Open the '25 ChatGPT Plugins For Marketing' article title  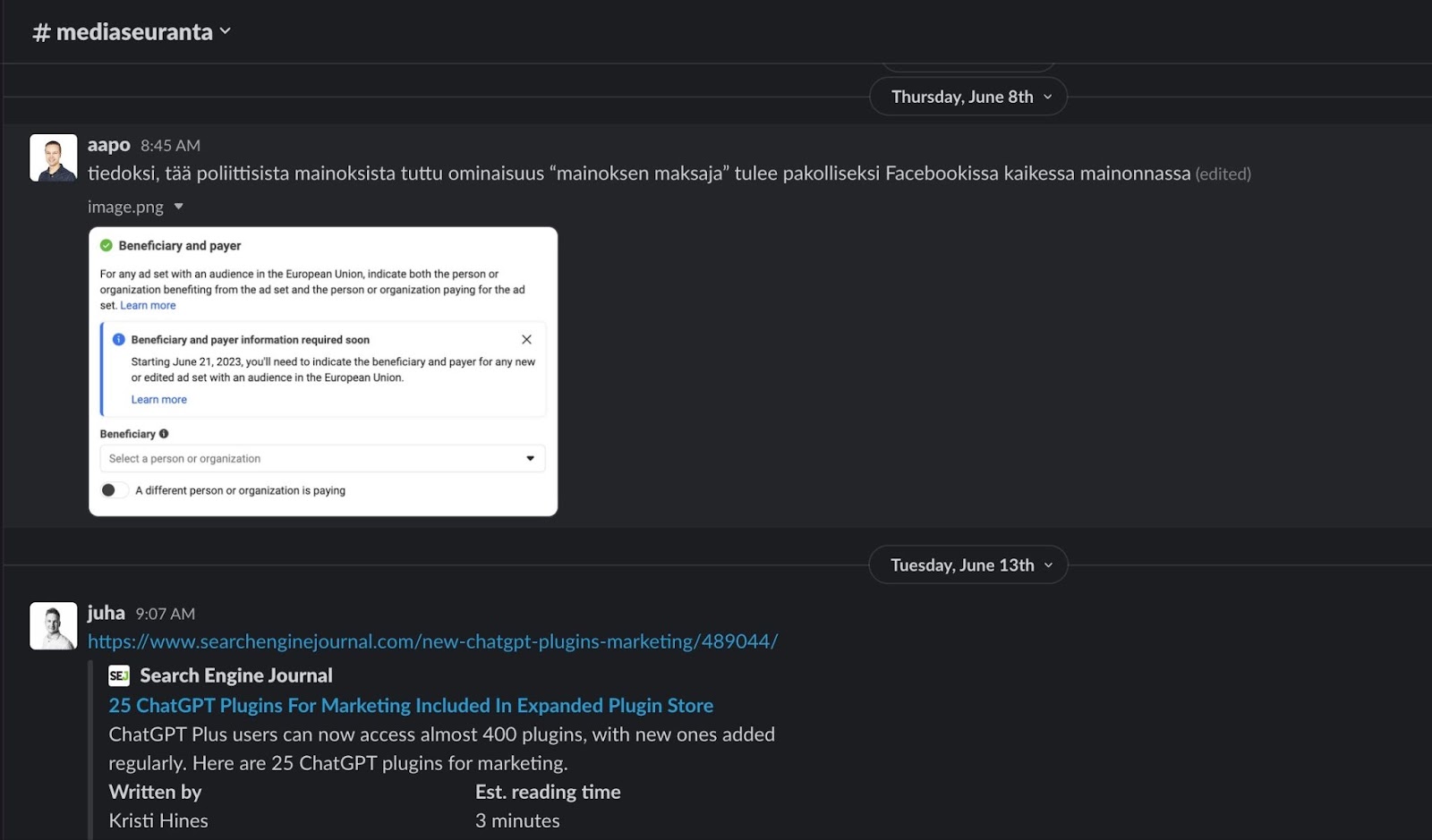(411, 706)
